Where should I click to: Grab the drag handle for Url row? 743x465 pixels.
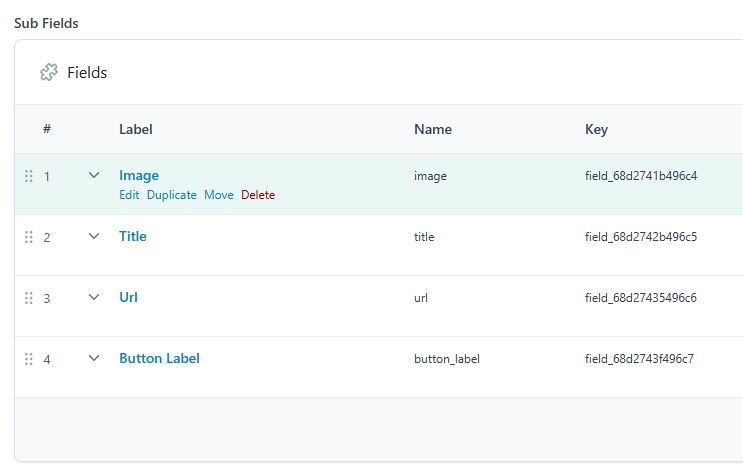[29, 298]
